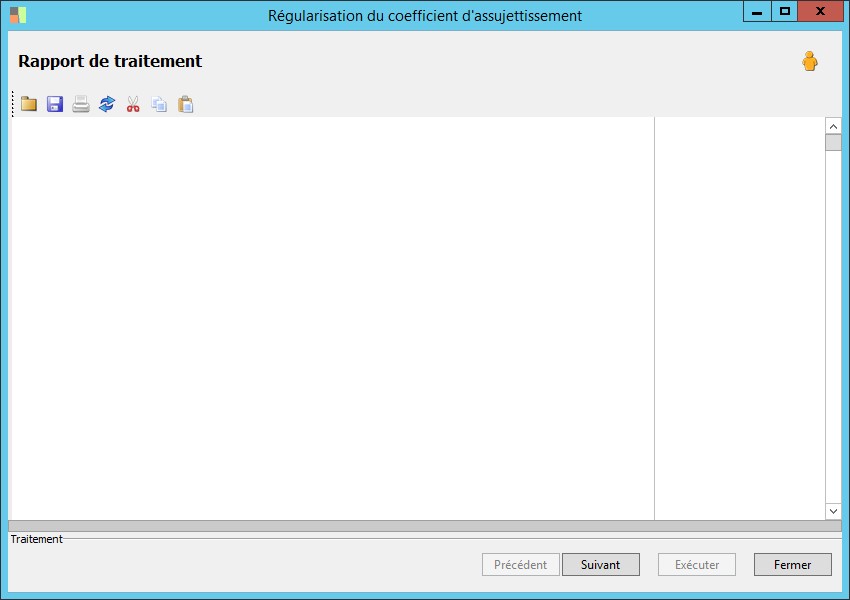Paste from clipboard icon
Viewport: 850px width, 600px height.
[185, 104]
